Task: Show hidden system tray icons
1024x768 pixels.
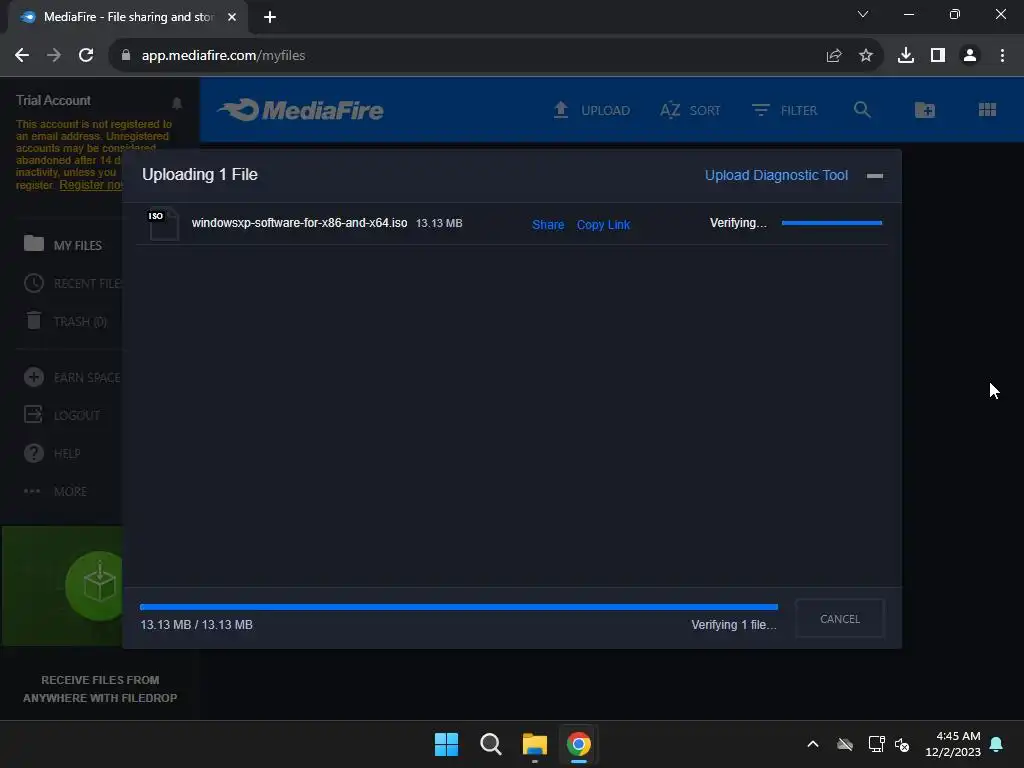Action: tap(813, 744)
